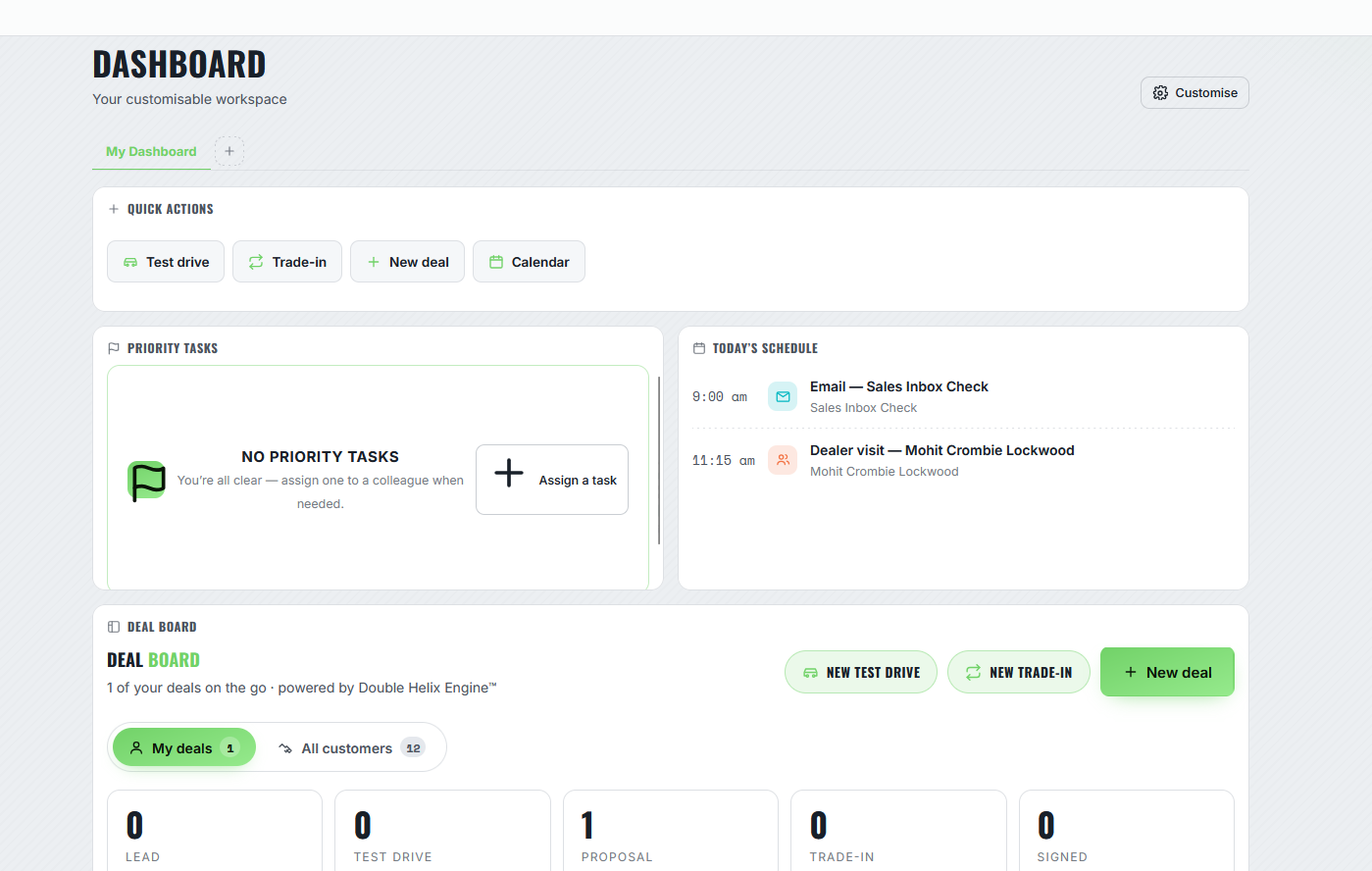1372x871 pixels.
Task: Open the Calendar quick action
Action: [529, 262]
